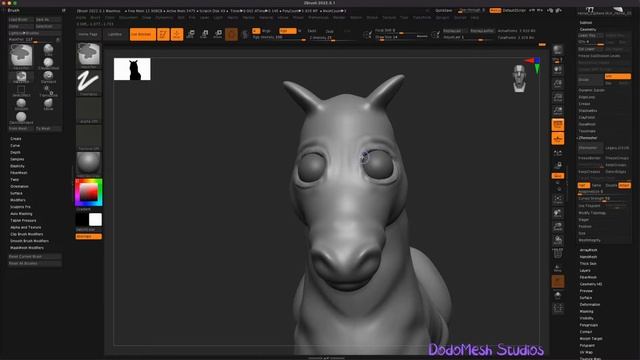Click the color picker square

pos(89,192)
